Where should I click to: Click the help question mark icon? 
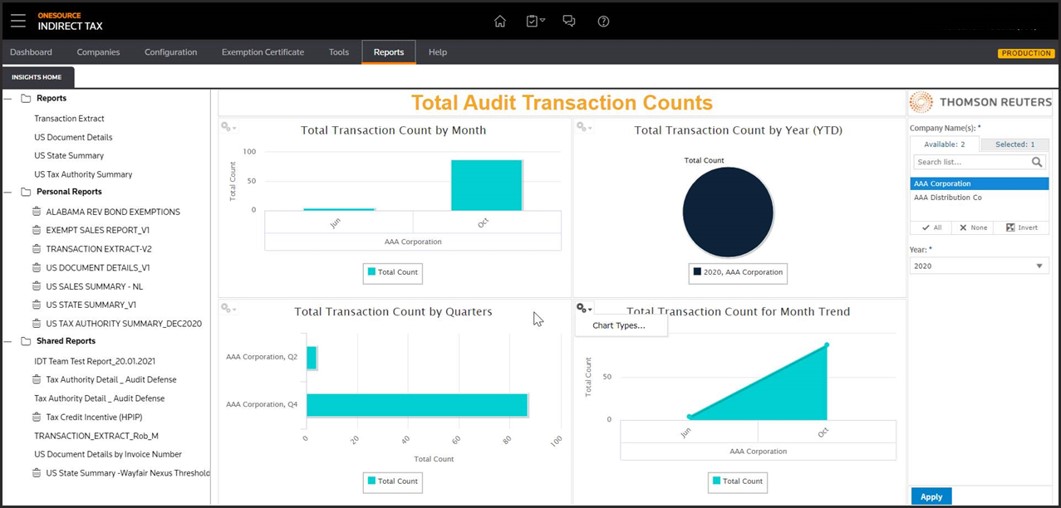coord(603,21)
